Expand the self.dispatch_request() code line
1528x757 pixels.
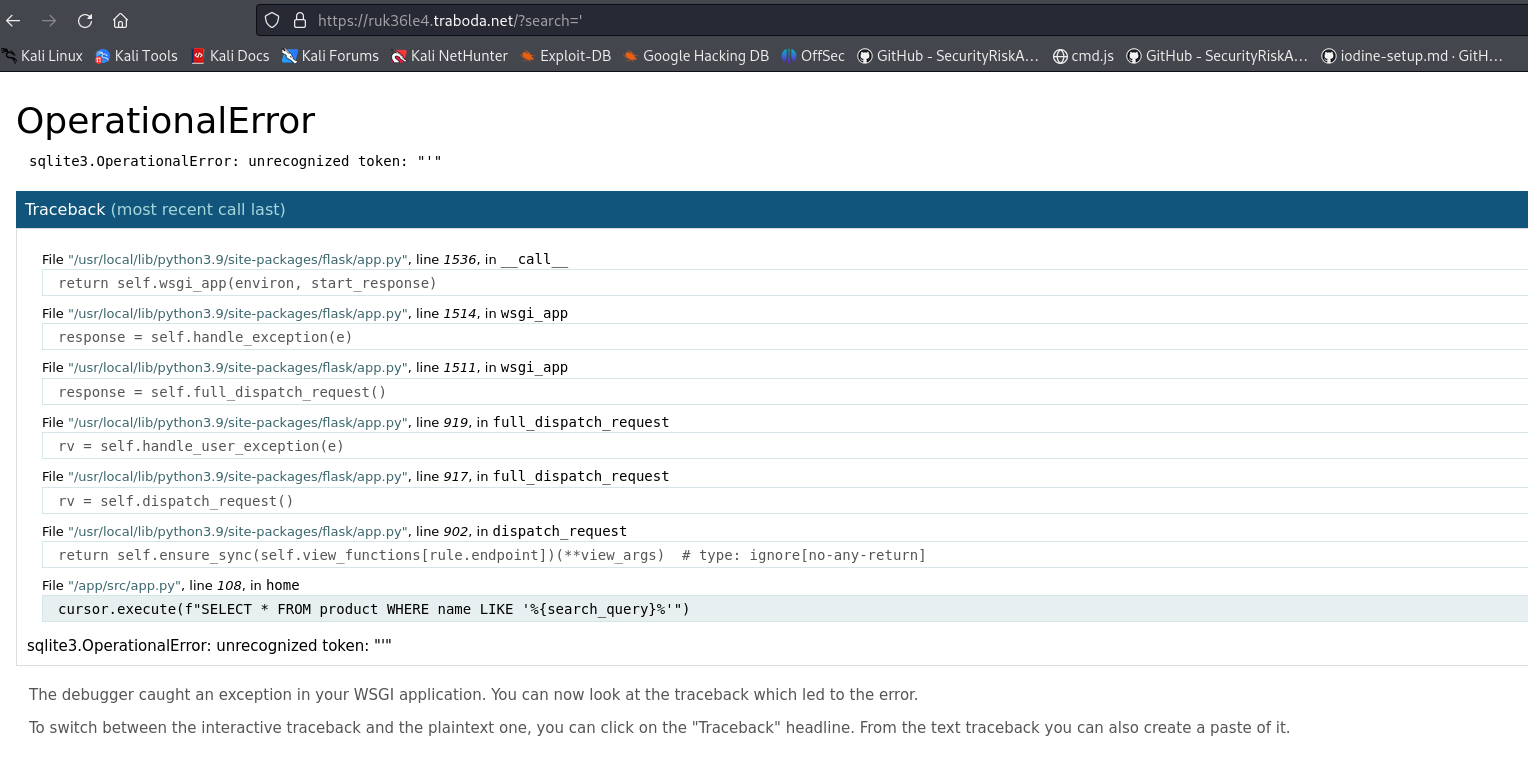pos(785,501)
